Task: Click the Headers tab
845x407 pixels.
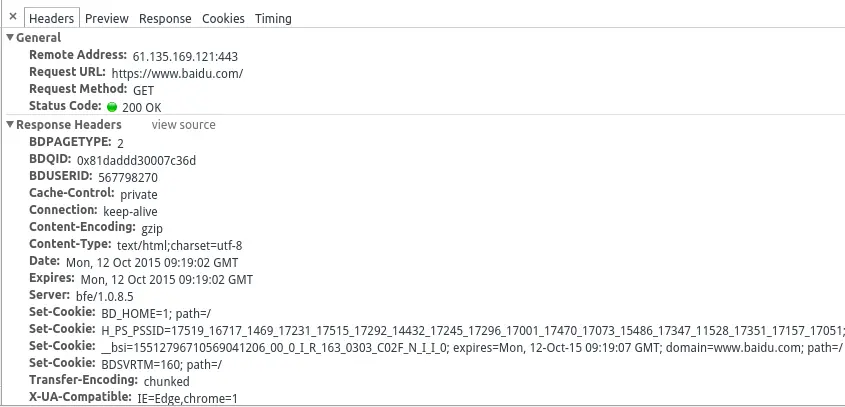Action: 50,18
